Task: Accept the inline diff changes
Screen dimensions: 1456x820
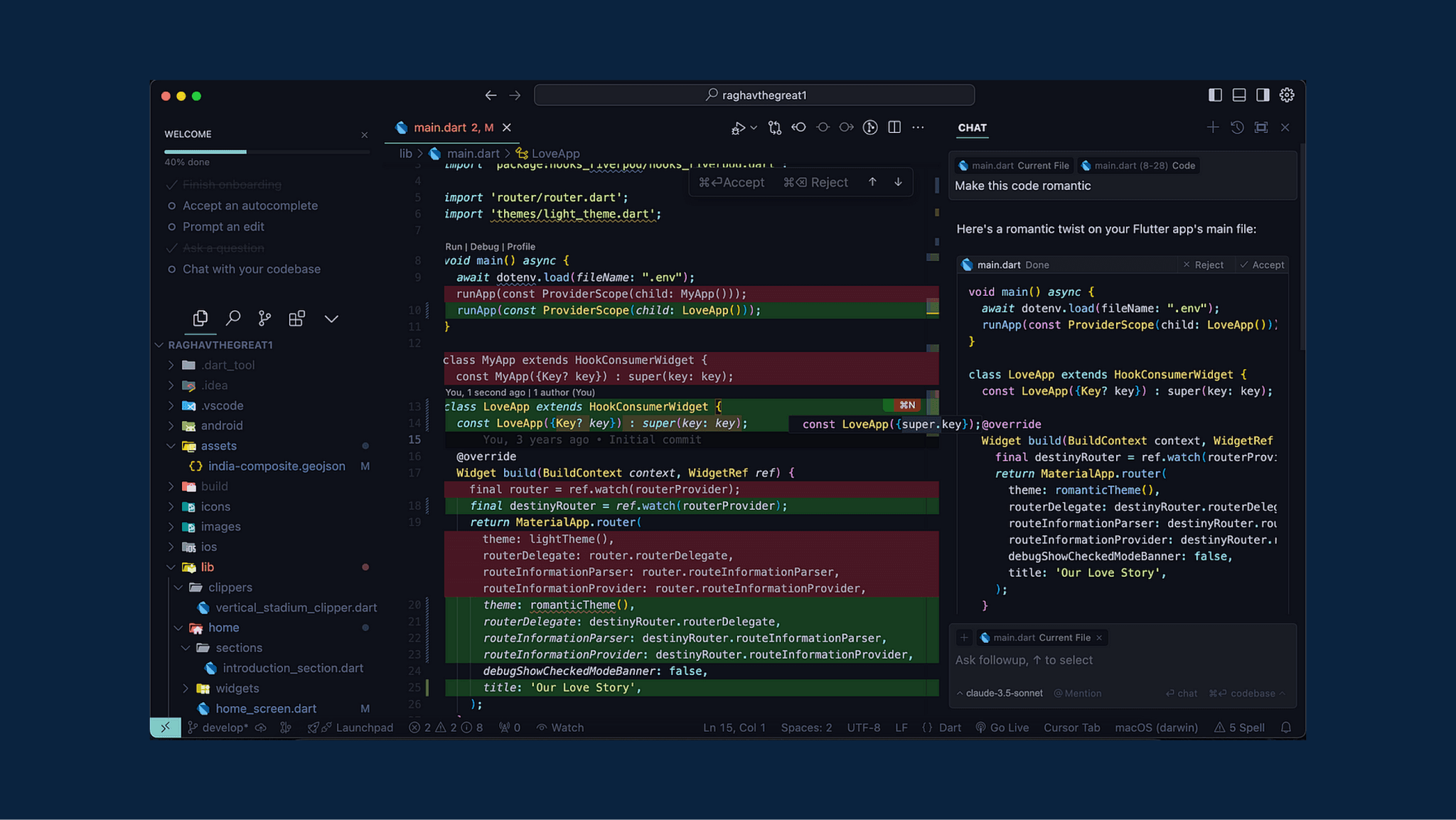Action: pyautogui.click(x=732, y=183)
